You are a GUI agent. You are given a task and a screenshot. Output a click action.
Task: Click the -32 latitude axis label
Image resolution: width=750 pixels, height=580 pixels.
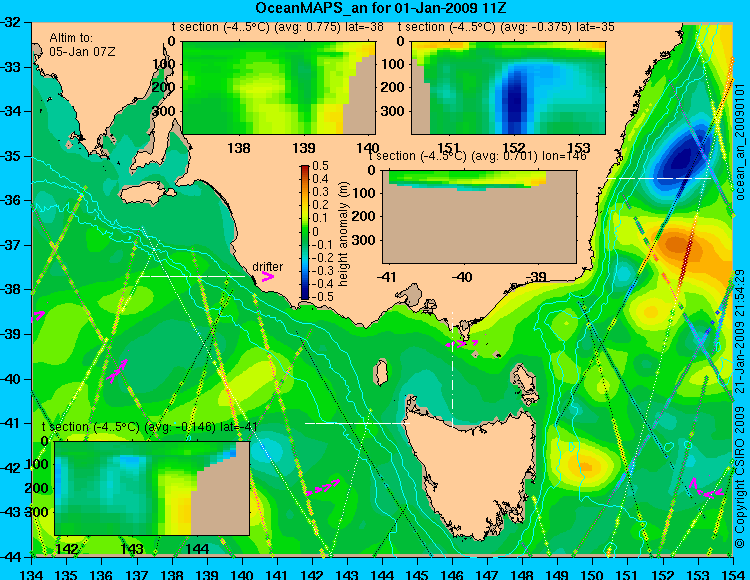[x=12, y=22]
